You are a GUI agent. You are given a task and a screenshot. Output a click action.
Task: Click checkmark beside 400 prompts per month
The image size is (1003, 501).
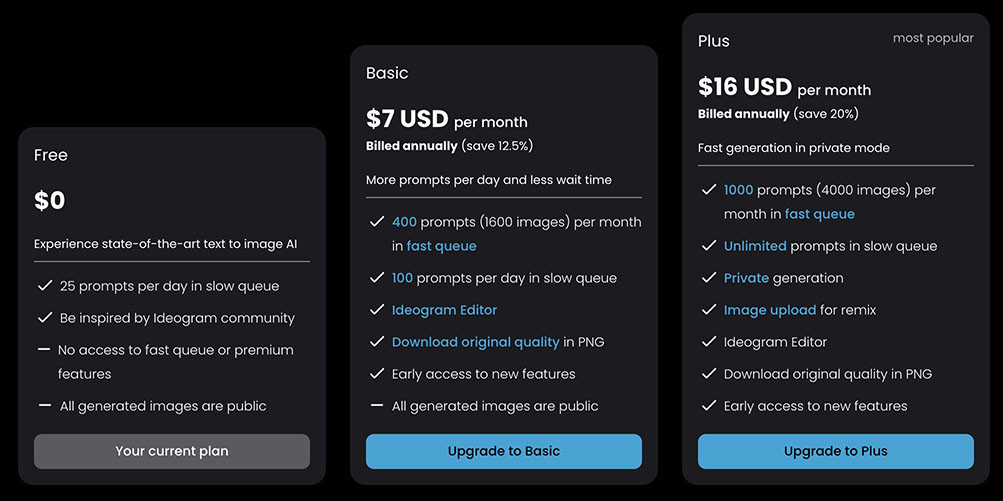[x=376, y=222]
